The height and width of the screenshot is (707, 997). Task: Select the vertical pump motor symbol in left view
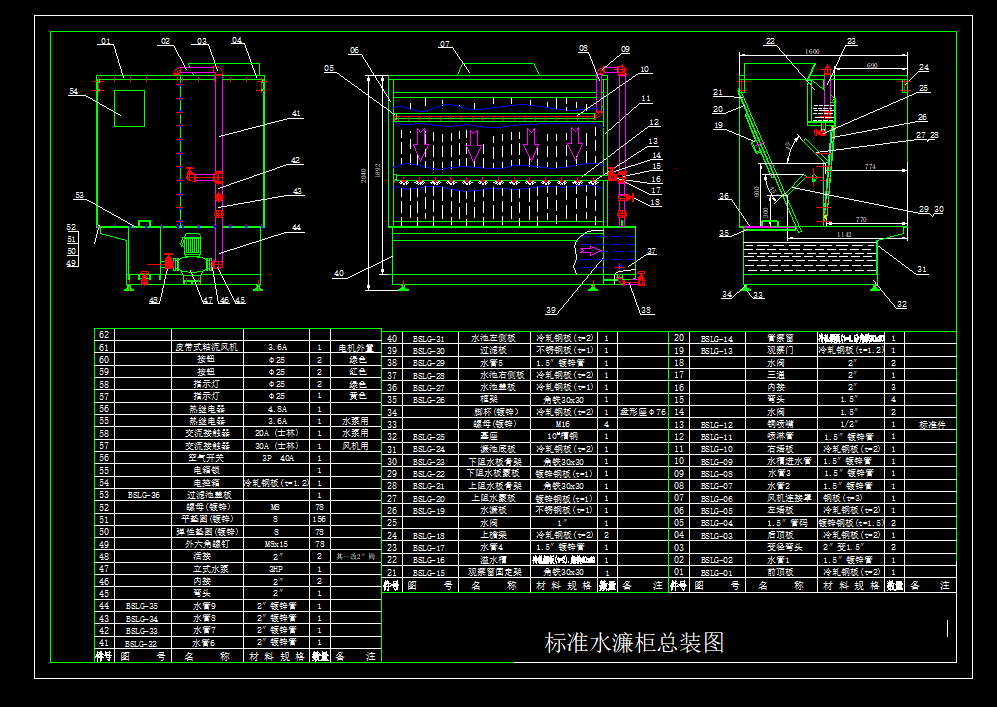[192, 243]
